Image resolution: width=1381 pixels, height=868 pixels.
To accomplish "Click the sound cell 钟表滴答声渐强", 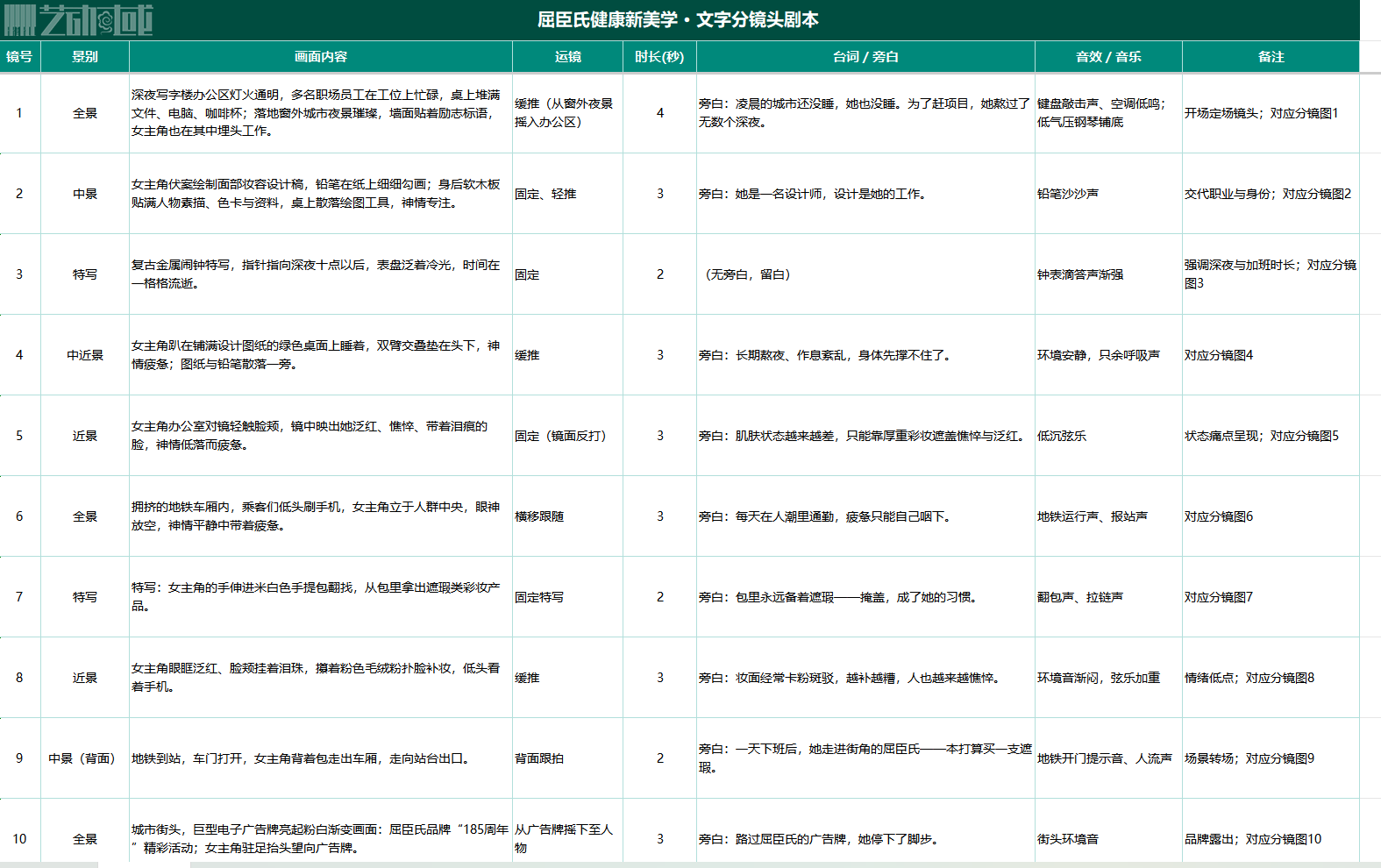I will 1108,274.
